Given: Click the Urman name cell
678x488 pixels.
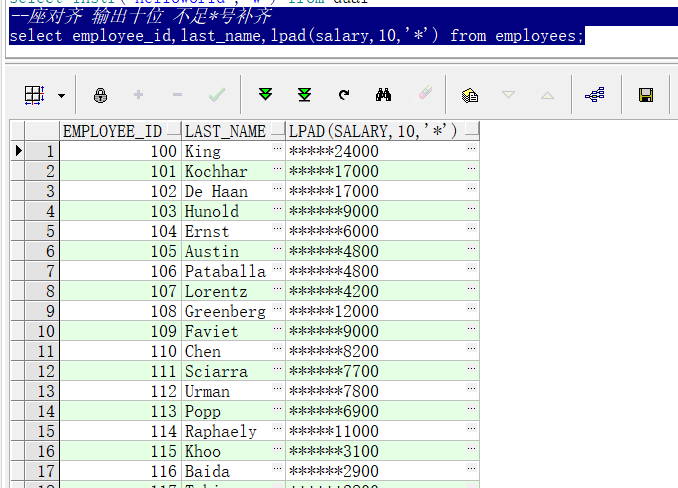Looking at the screenshot, I should [x=233, y=391].
